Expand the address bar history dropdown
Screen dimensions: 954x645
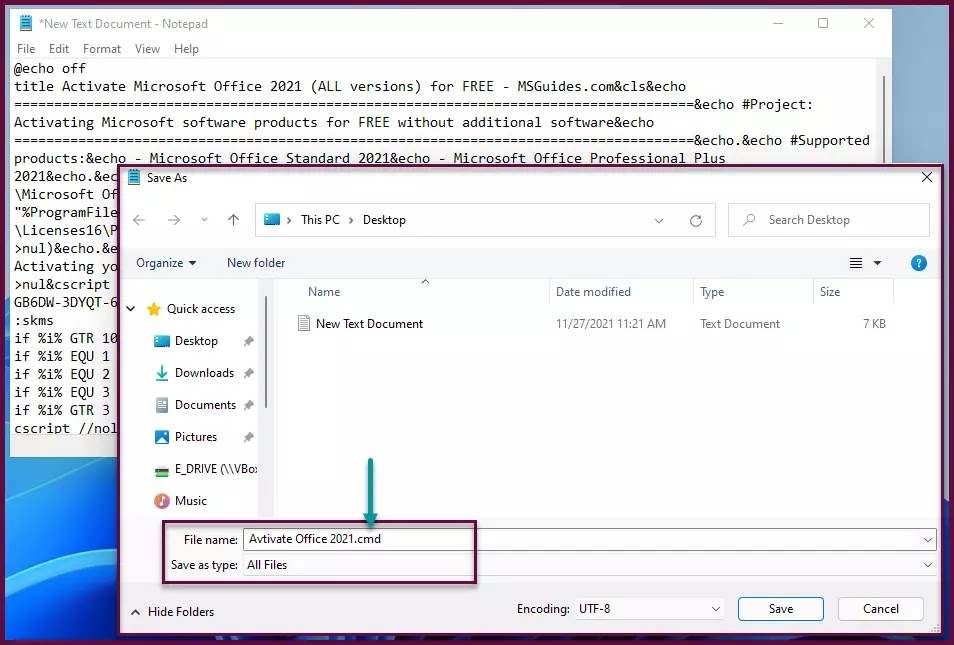[659, 220]
